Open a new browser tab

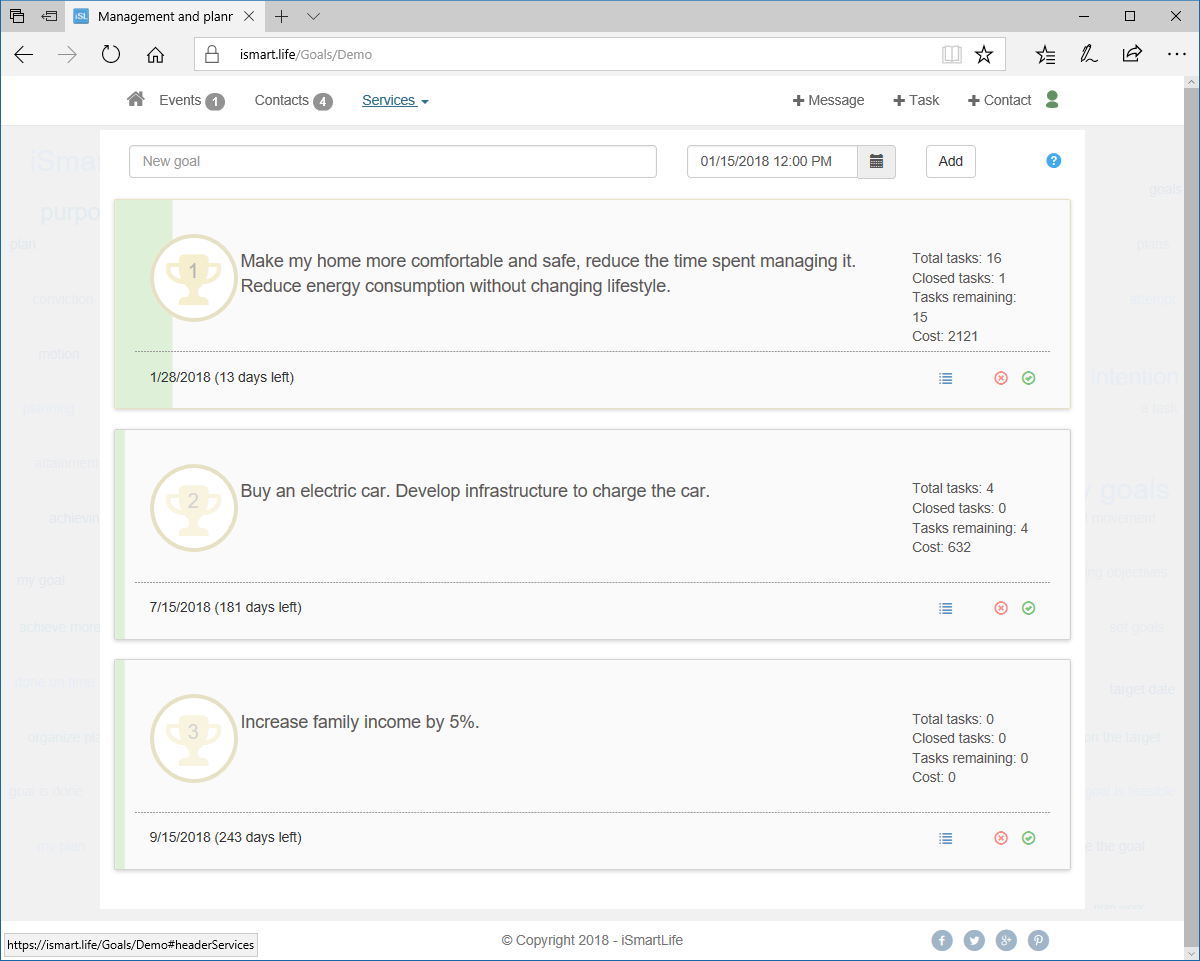tap(282, 16)
